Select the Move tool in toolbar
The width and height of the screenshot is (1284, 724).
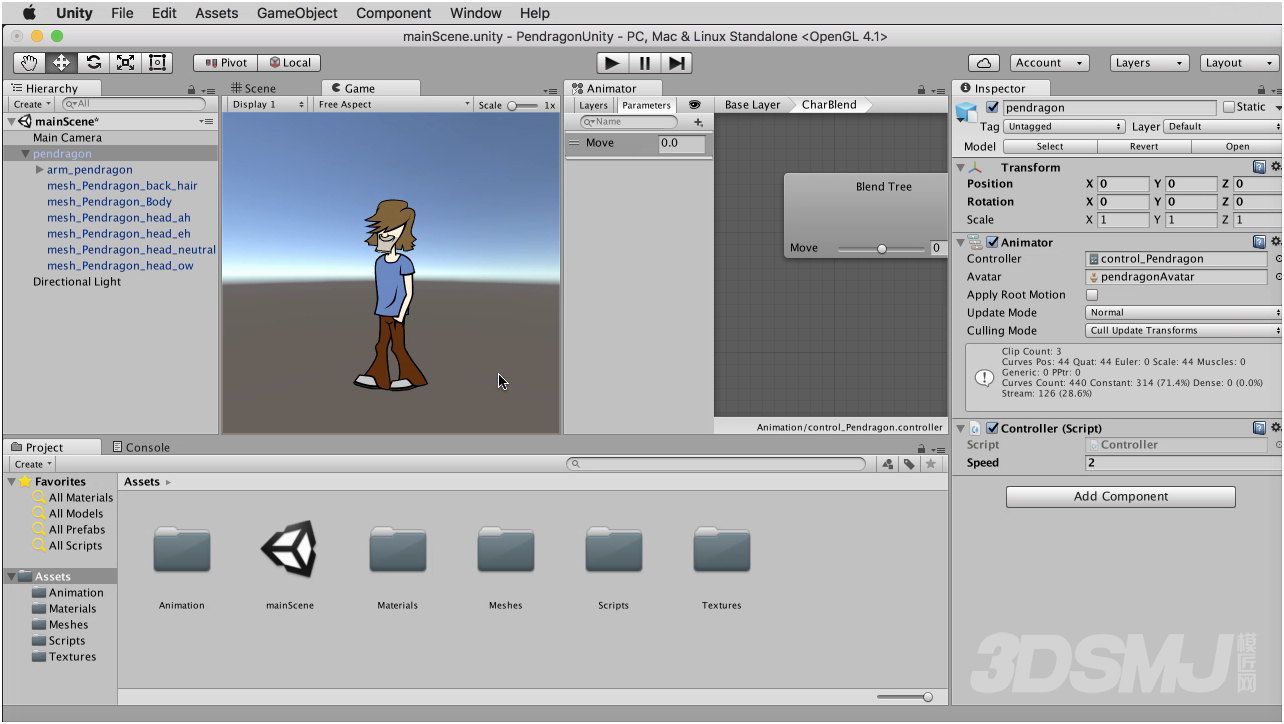61,62
